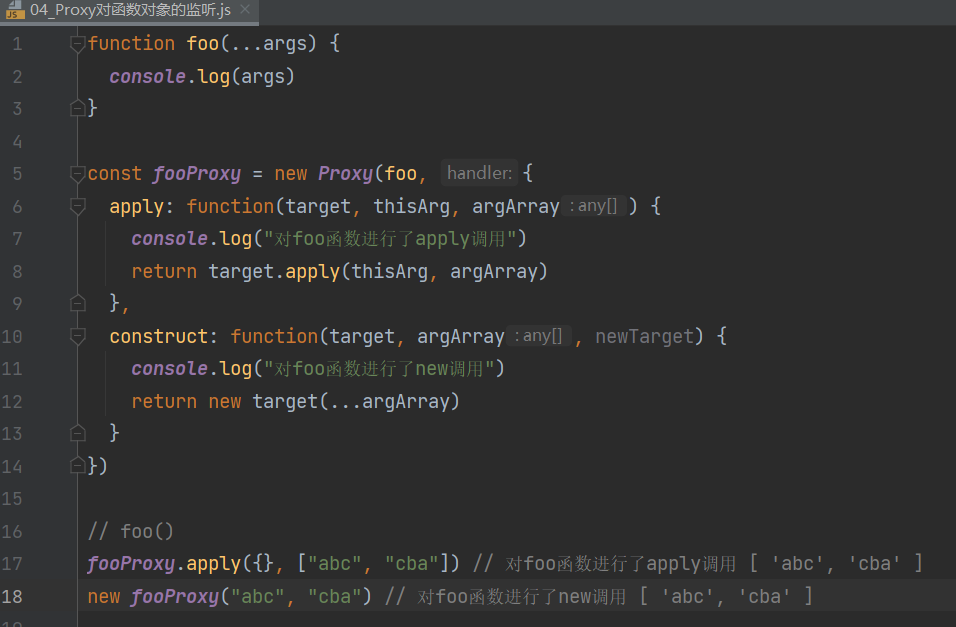
Task: Collapse the construct handler fold at line 10
Action: point(77,336)
